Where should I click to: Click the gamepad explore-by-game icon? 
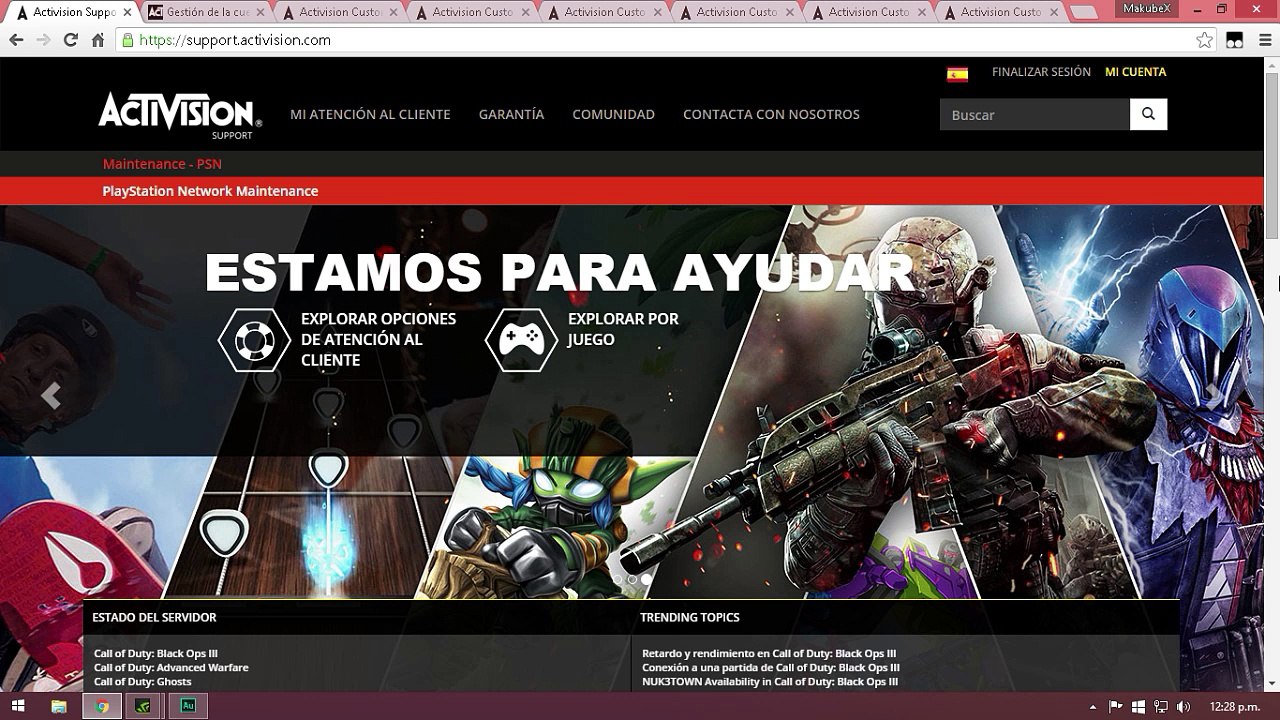tap(521, 340)
